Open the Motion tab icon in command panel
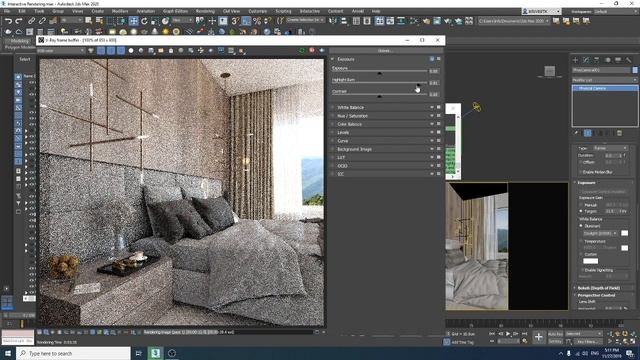 pos(607,60)
